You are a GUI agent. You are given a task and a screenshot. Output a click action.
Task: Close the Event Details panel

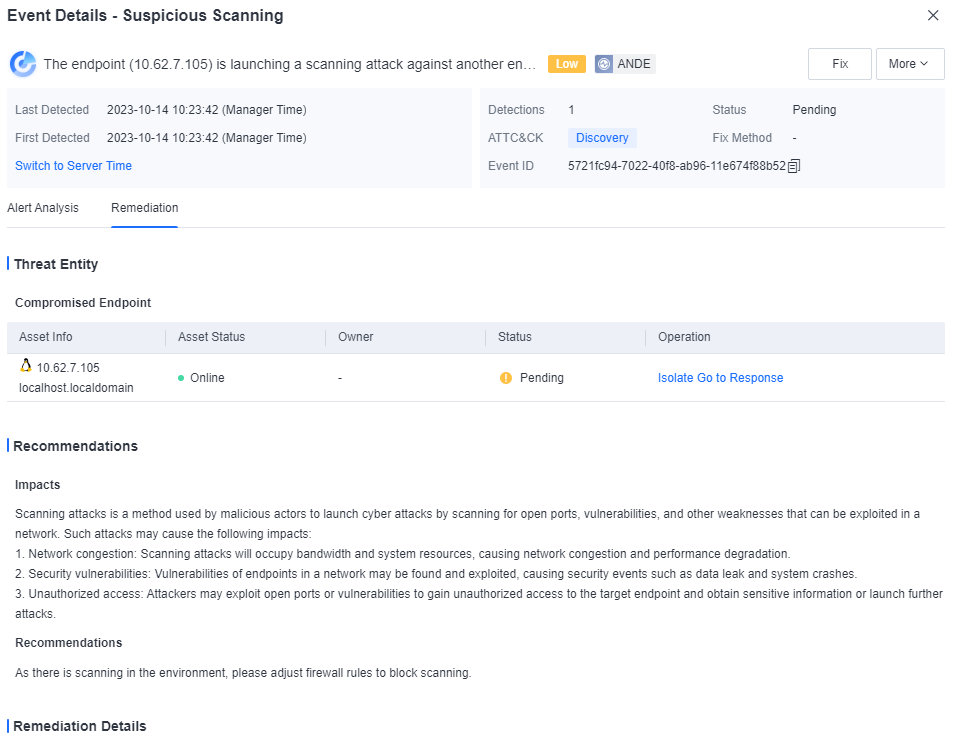point(933,15)
